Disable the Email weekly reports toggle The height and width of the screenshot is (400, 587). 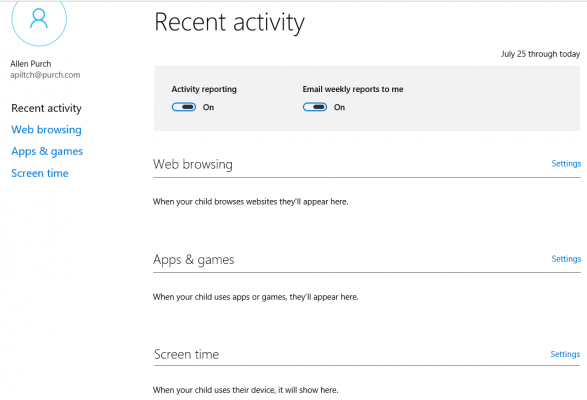(315, 107)
